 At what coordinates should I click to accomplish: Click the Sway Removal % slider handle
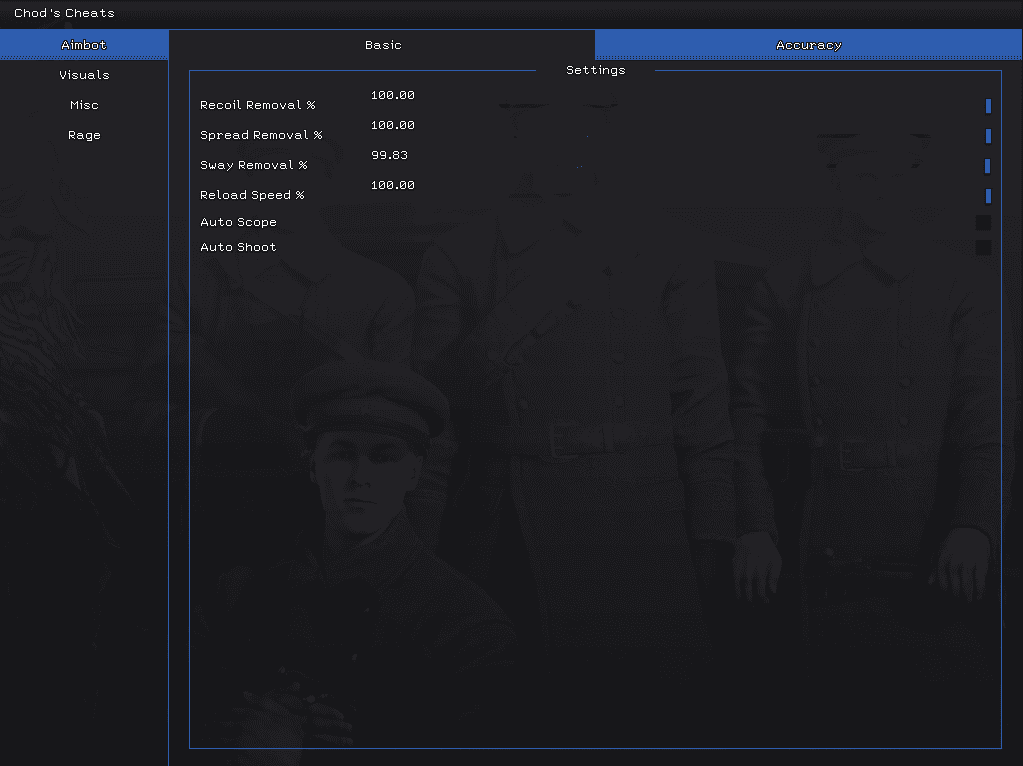point(987,166)
